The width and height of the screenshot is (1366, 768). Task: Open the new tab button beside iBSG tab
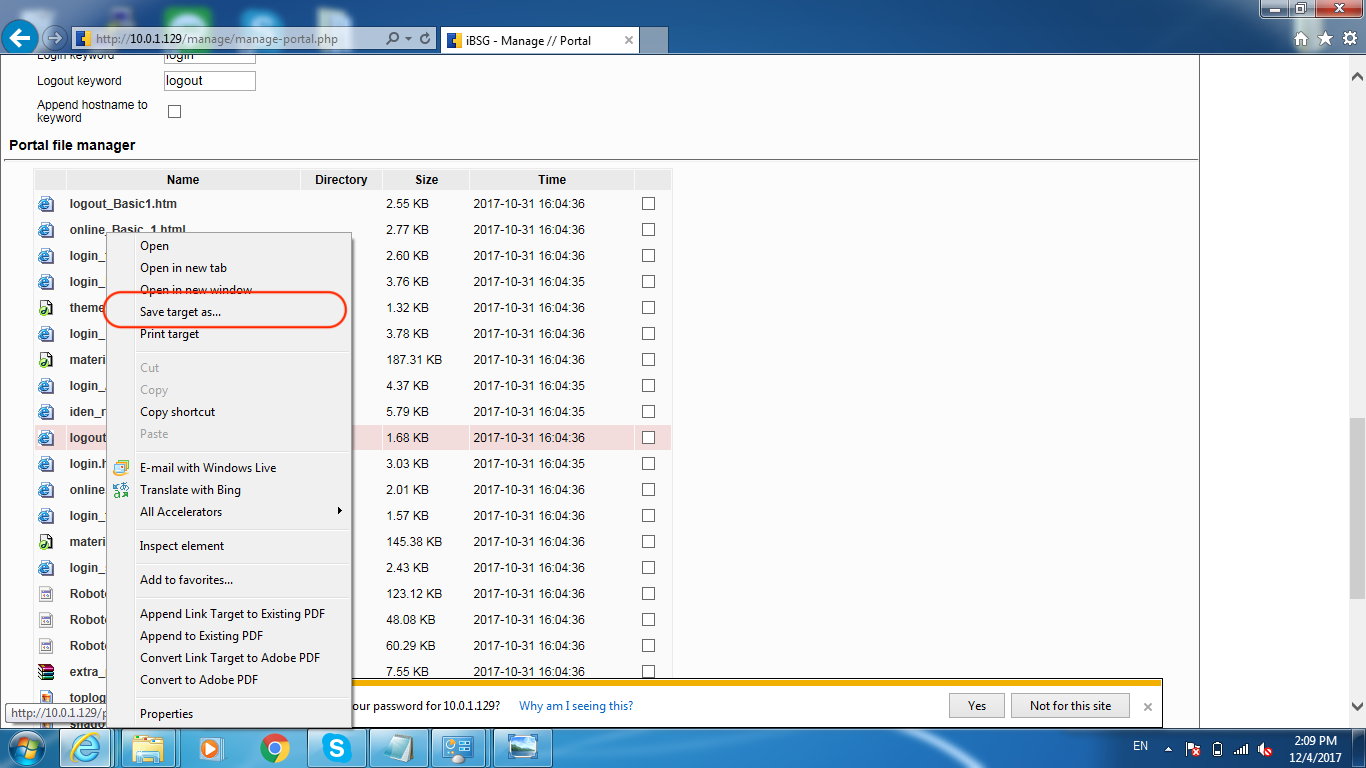tap(653, 41)
